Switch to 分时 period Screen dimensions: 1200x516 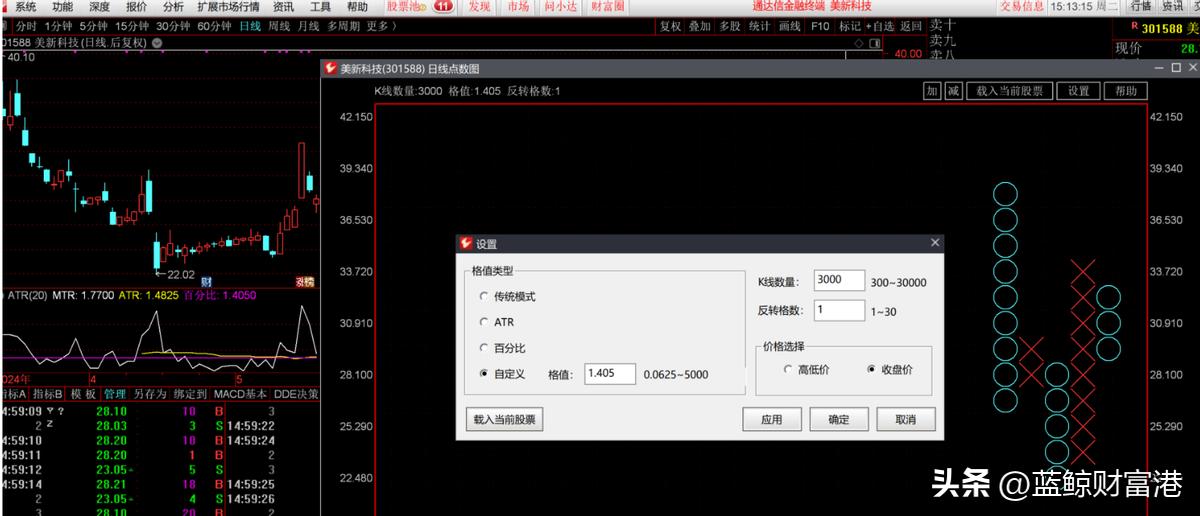point(27,25)
